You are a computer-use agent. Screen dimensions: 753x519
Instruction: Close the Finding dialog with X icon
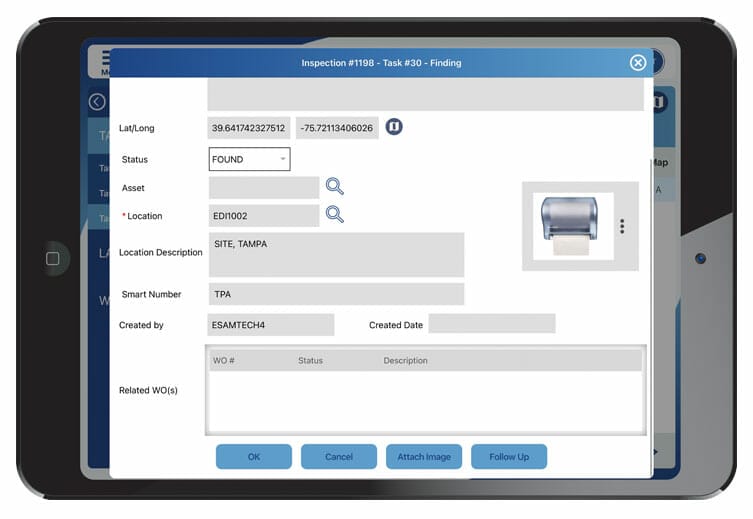pyautogui.click(x=638, y=63)
